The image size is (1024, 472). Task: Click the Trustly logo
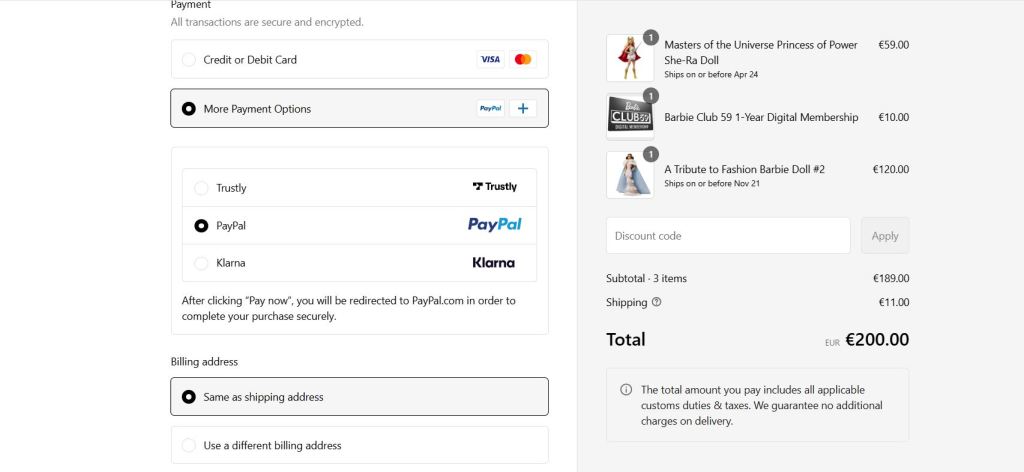(495, 187)
